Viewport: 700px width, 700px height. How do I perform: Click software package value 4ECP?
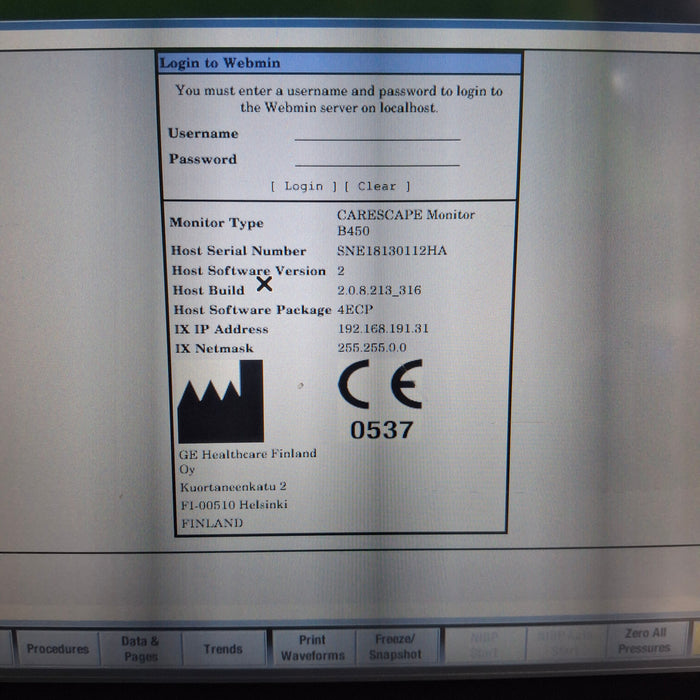[355, 309]
